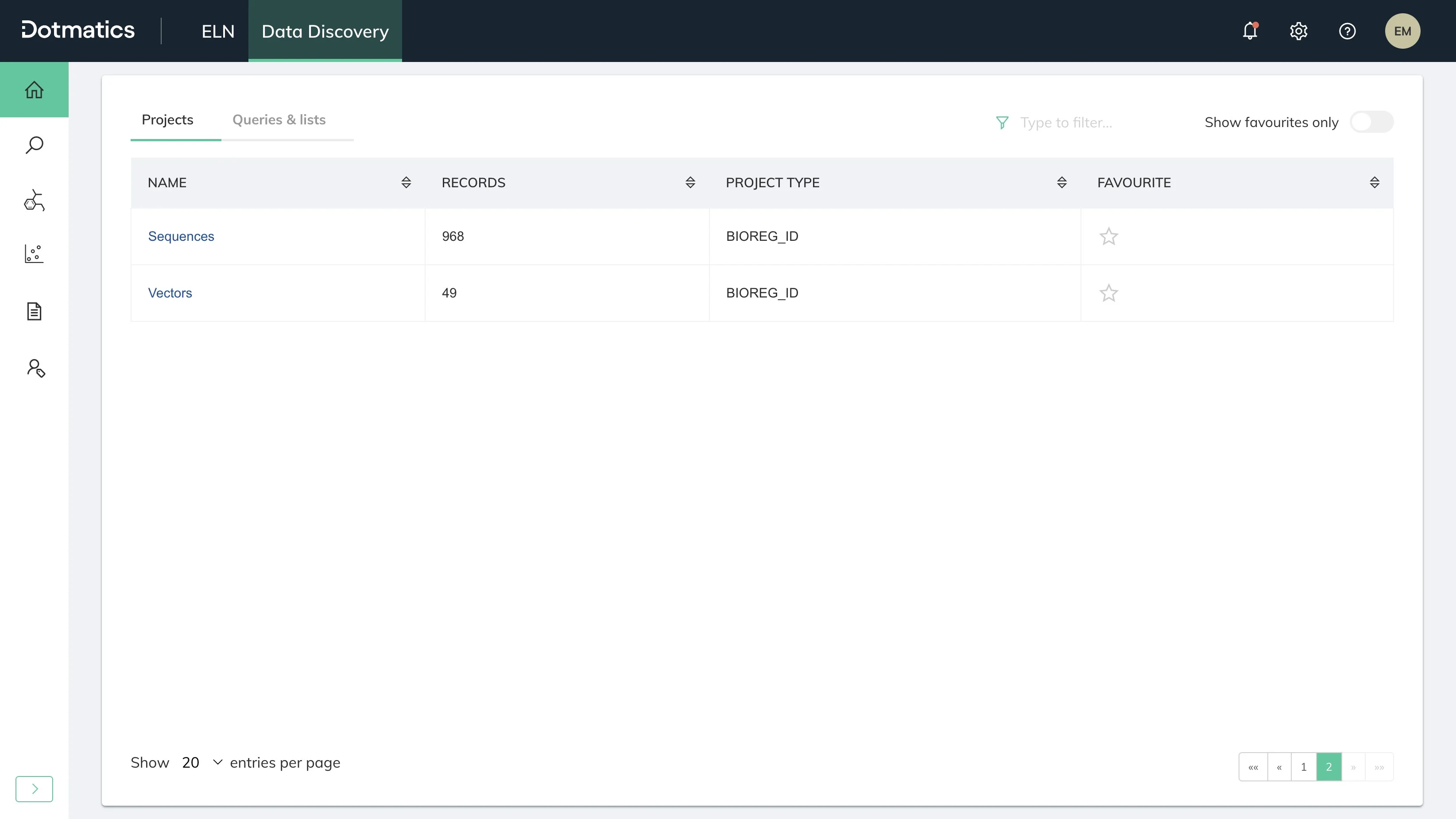Star the Vectors project as favourite
Screen dimensions: 1456x819
coord(1108,293)
